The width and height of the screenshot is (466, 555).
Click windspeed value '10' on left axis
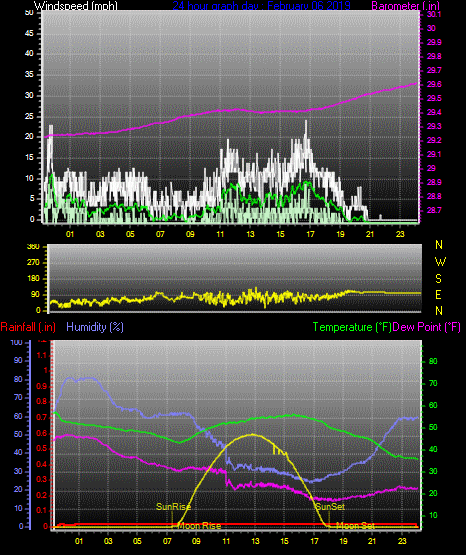click(x=29, y=178)
